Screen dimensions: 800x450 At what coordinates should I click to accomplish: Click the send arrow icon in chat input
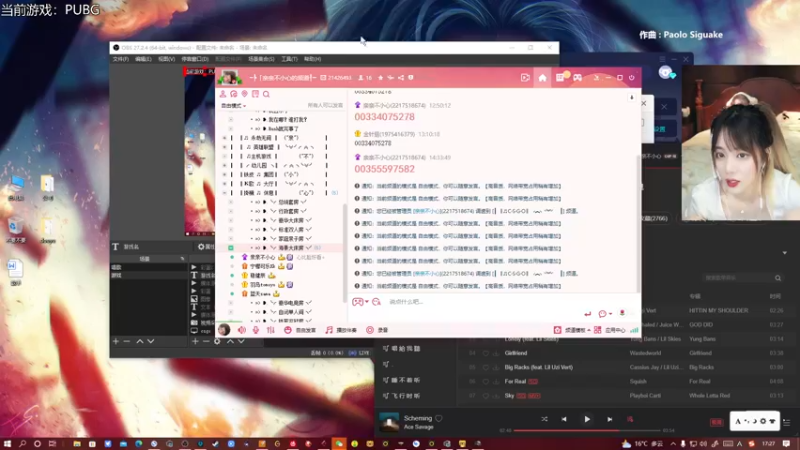(588, 314)
